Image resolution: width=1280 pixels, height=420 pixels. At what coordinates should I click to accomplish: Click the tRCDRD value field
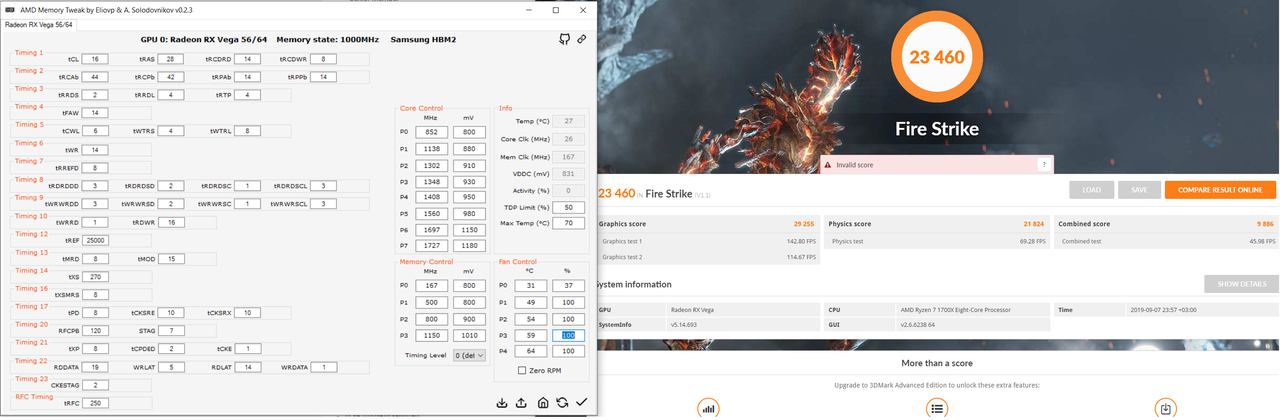(x=247, y=59)
